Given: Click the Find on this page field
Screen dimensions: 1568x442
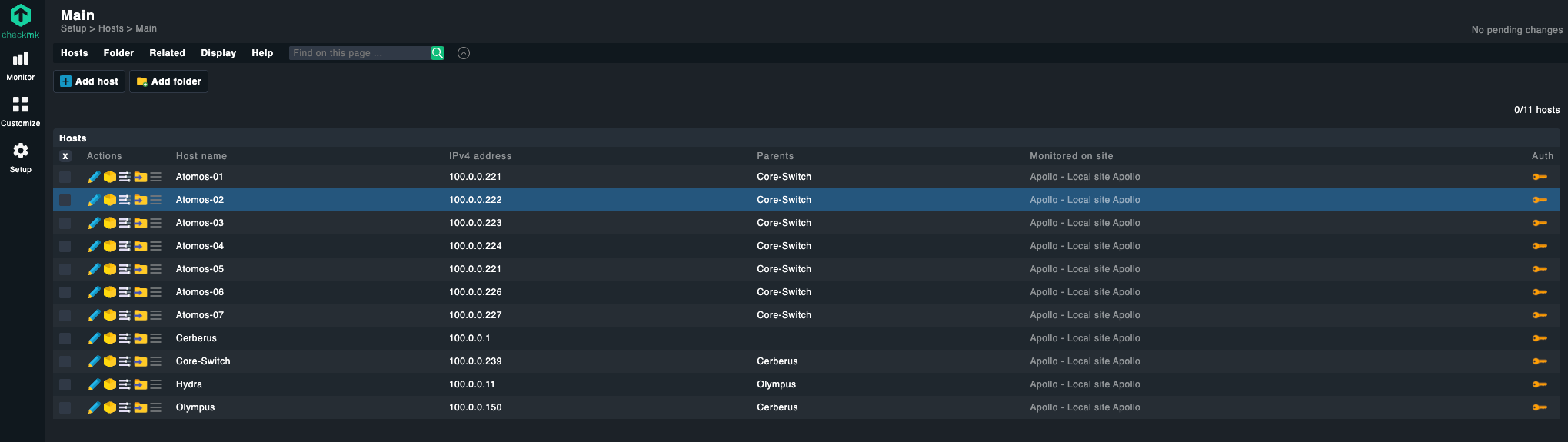Looking at the screenshot, I should click(x=359, y=53).
